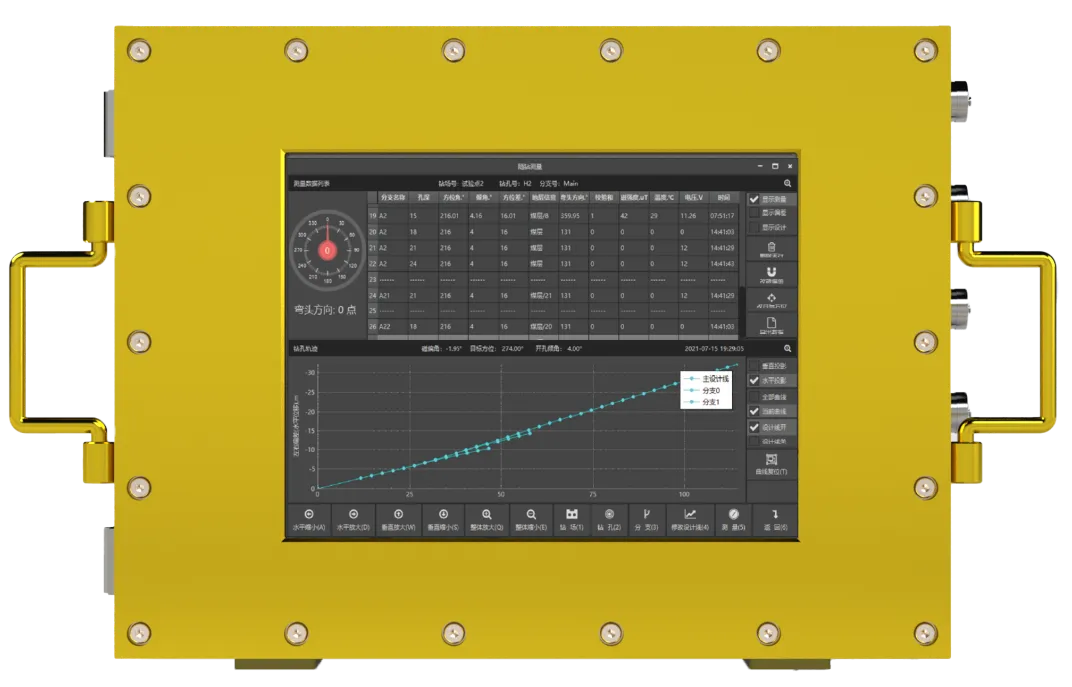The image size is (1072, 687).
Task: Select table row 22 header
Action: (373, 263)
